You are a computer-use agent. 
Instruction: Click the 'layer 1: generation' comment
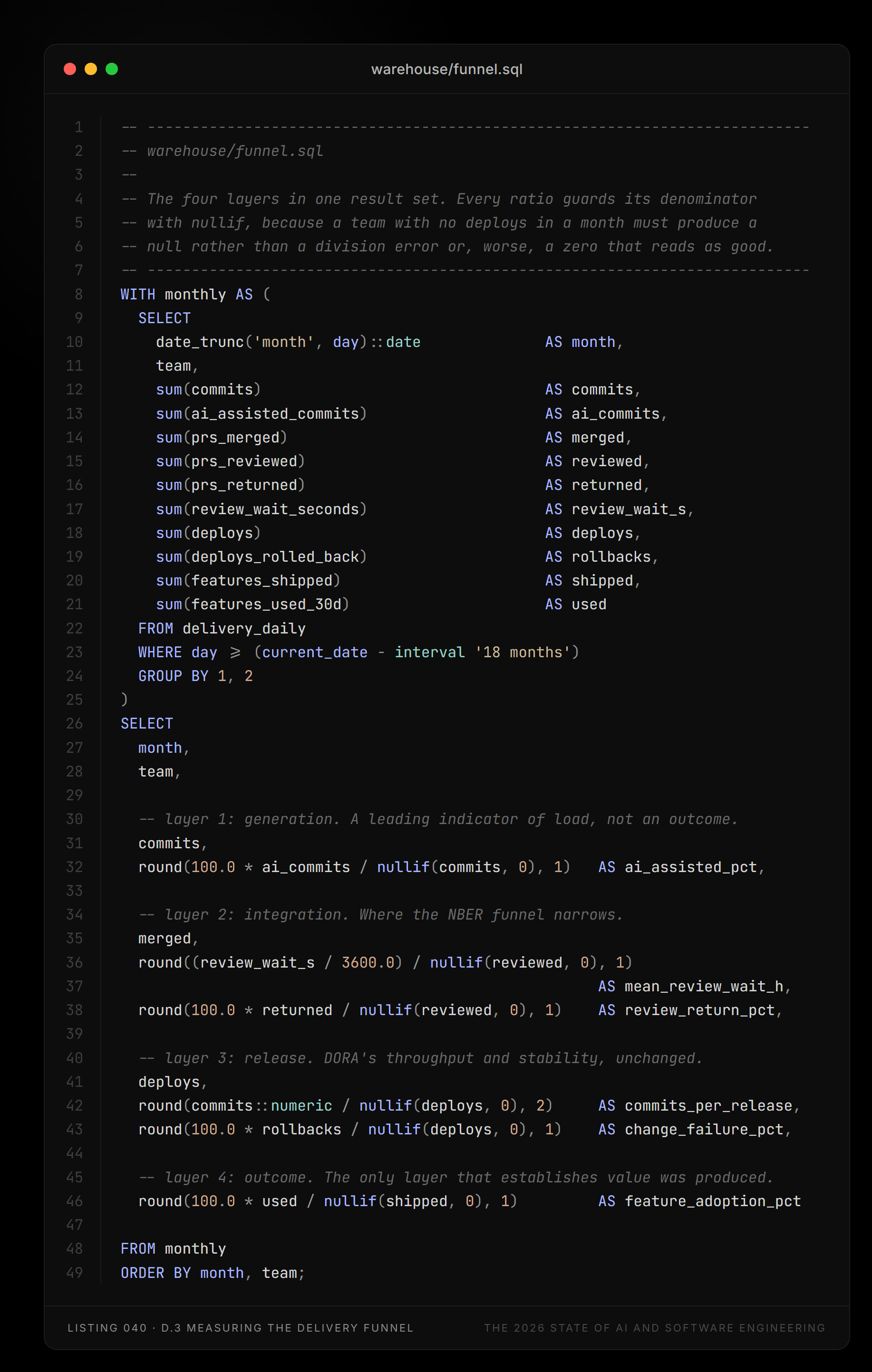(x=438, y=819)
